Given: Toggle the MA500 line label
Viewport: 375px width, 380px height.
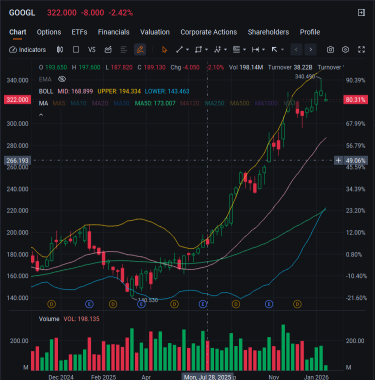Looking at the screenshot, I should pos(240,103).
